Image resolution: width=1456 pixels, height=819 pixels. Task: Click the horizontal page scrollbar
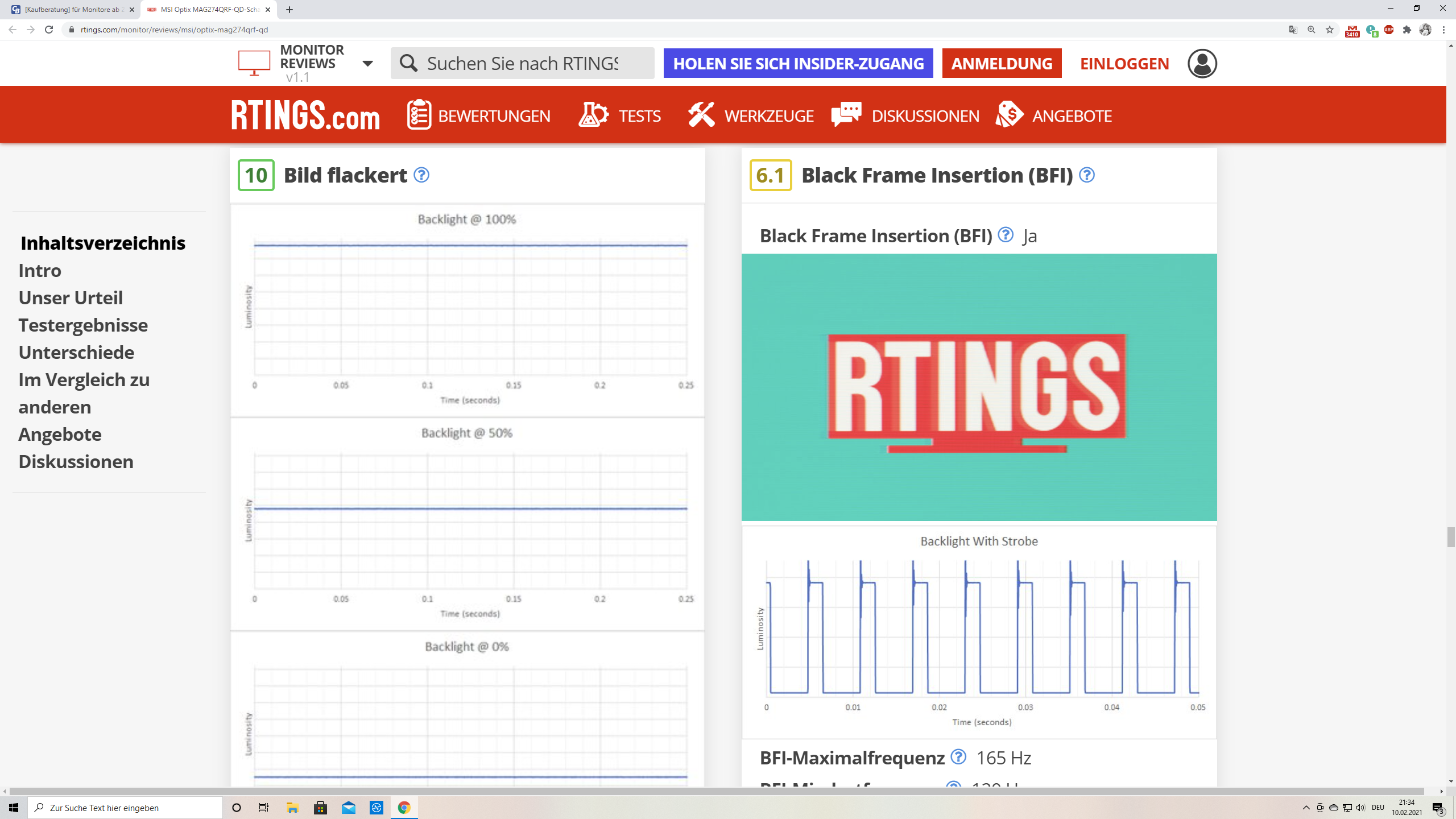(x=717, y=791)
